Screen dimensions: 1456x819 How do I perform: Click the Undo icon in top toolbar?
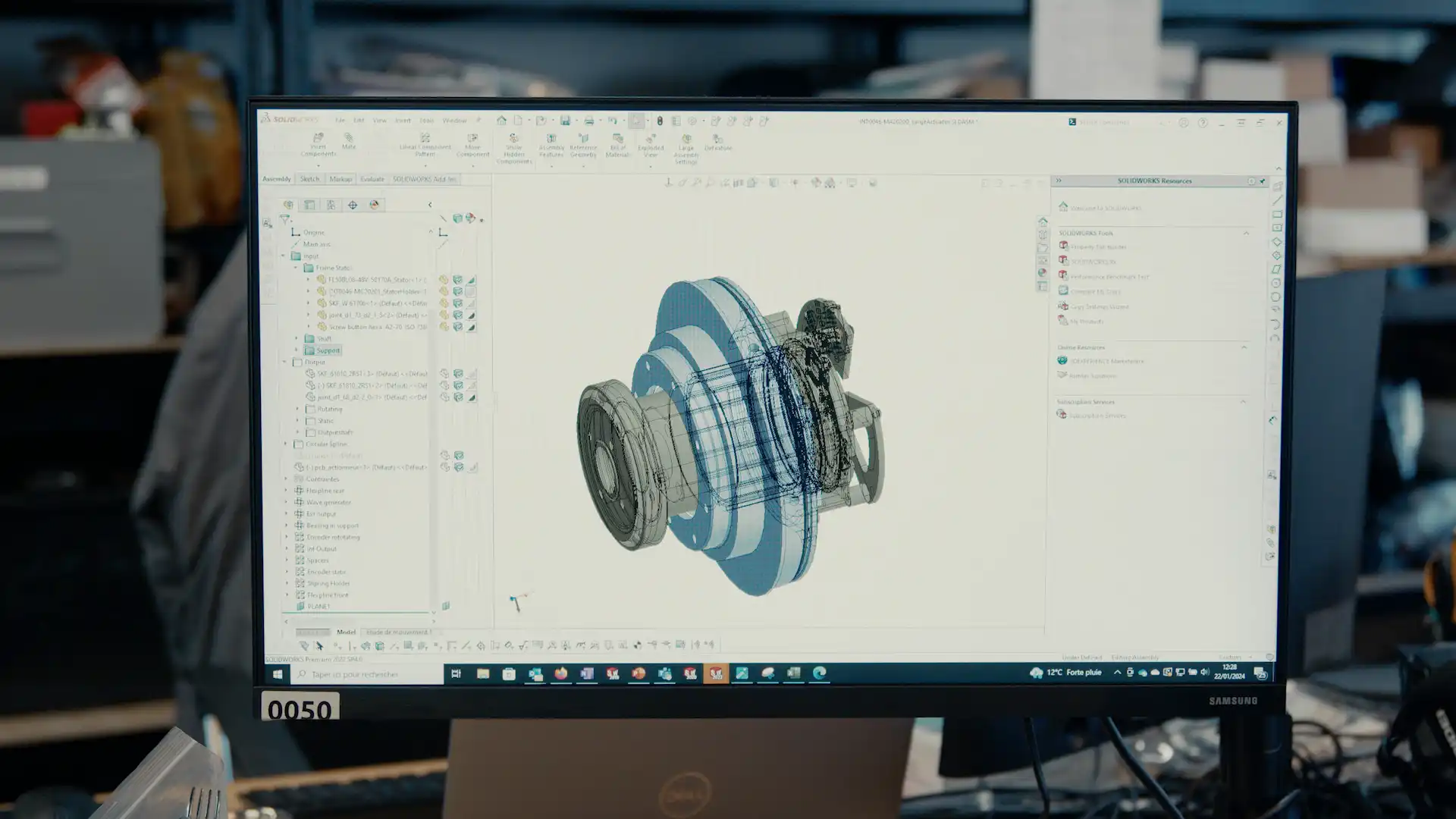click(612, 121)
